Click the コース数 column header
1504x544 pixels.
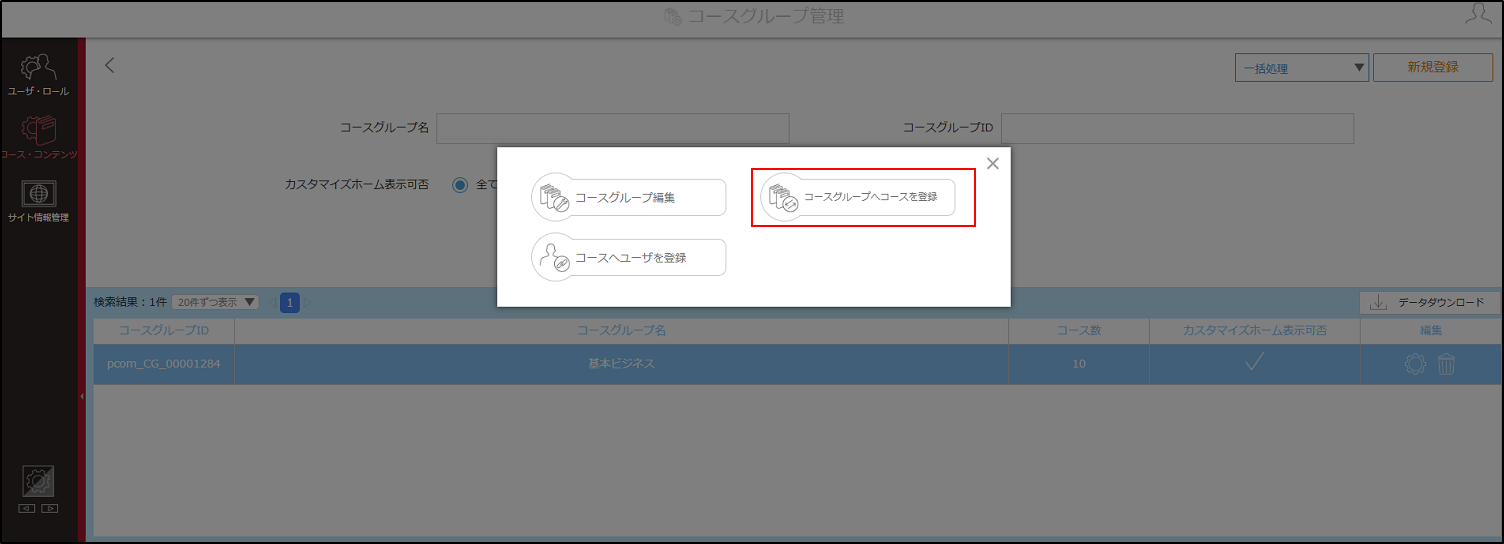1079,330
